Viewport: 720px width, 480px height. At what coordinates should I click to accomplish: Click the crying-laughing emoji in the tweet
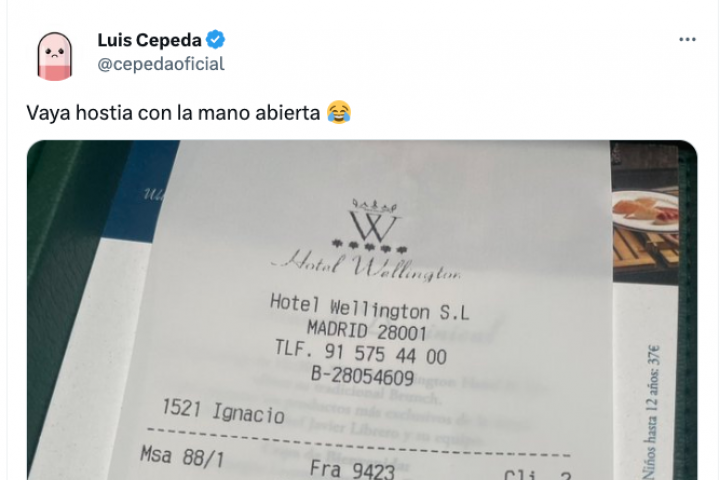(x=339, y=113)
